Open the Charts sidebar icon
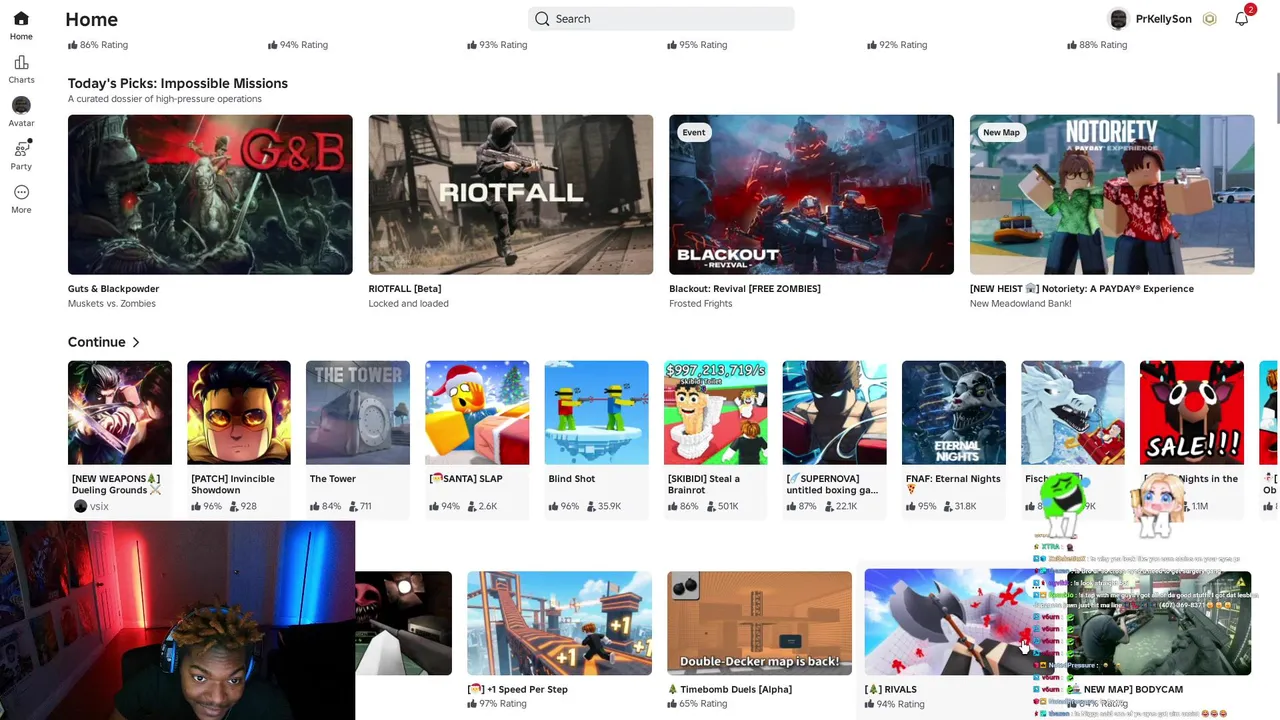The image size is (1280, 720). click(x=21, y=62)
